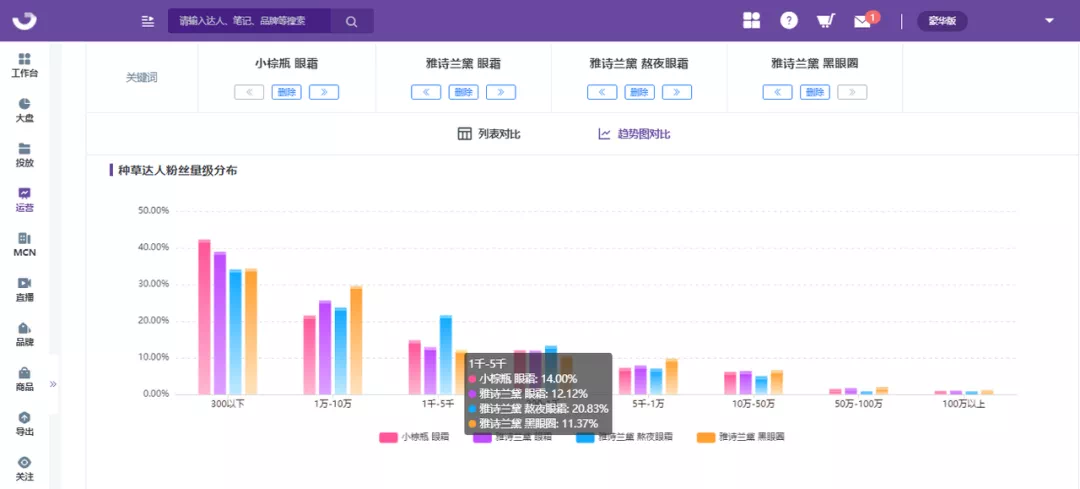Screen dimensions: 1080x489
Task: Toggle 小棕瓶 眼霜 legend series
Action: point(415,437)
